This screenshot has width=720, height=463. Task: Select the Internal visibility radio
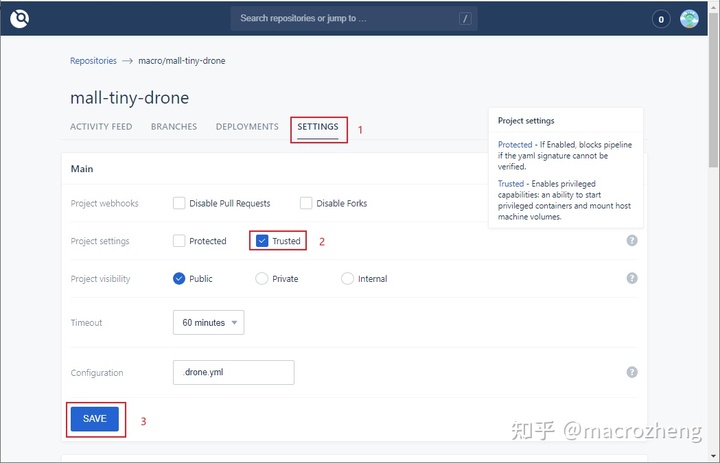(347, 278)
